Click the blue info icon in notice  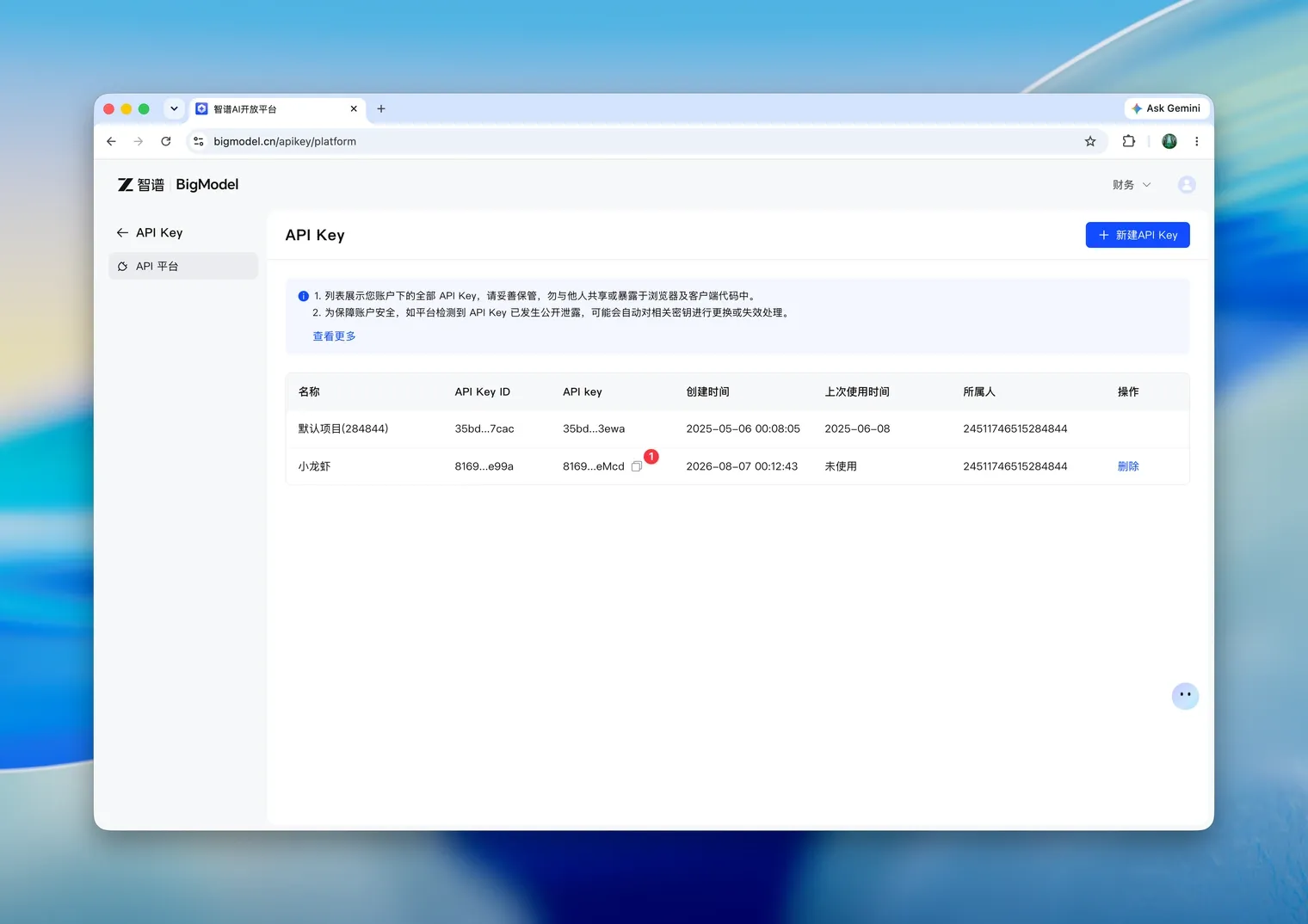(303, 296)
